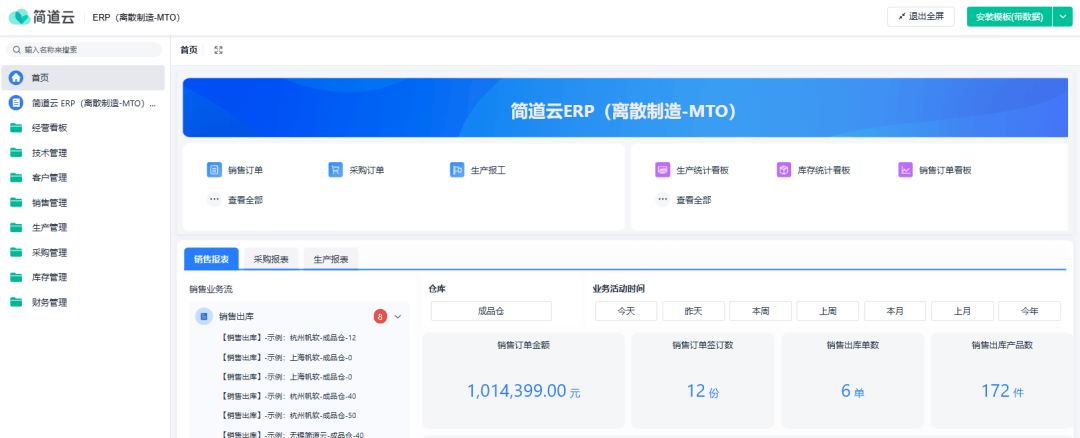Open the 仓库 成品仓 selector

tap(491, 311)
